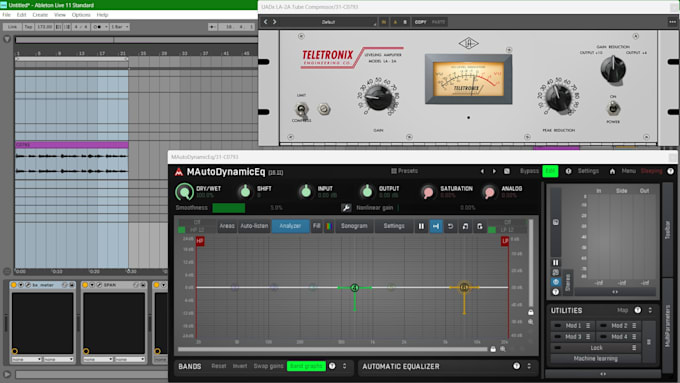Click the red HP marker on graph

(x=200, y=241)
